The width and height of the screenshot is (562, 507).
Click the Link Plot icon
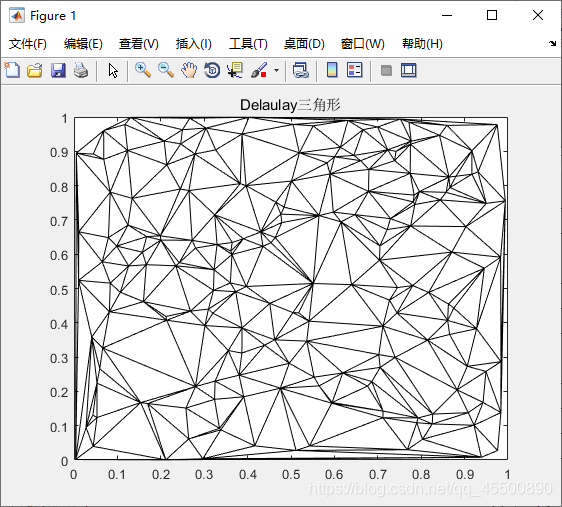coord(300,70)
